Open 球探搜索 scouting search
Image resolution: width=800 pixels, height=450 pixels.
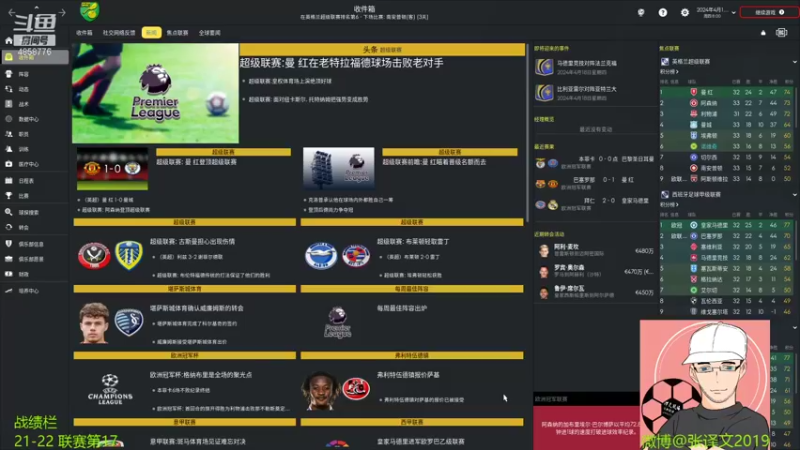pos(35,212)
